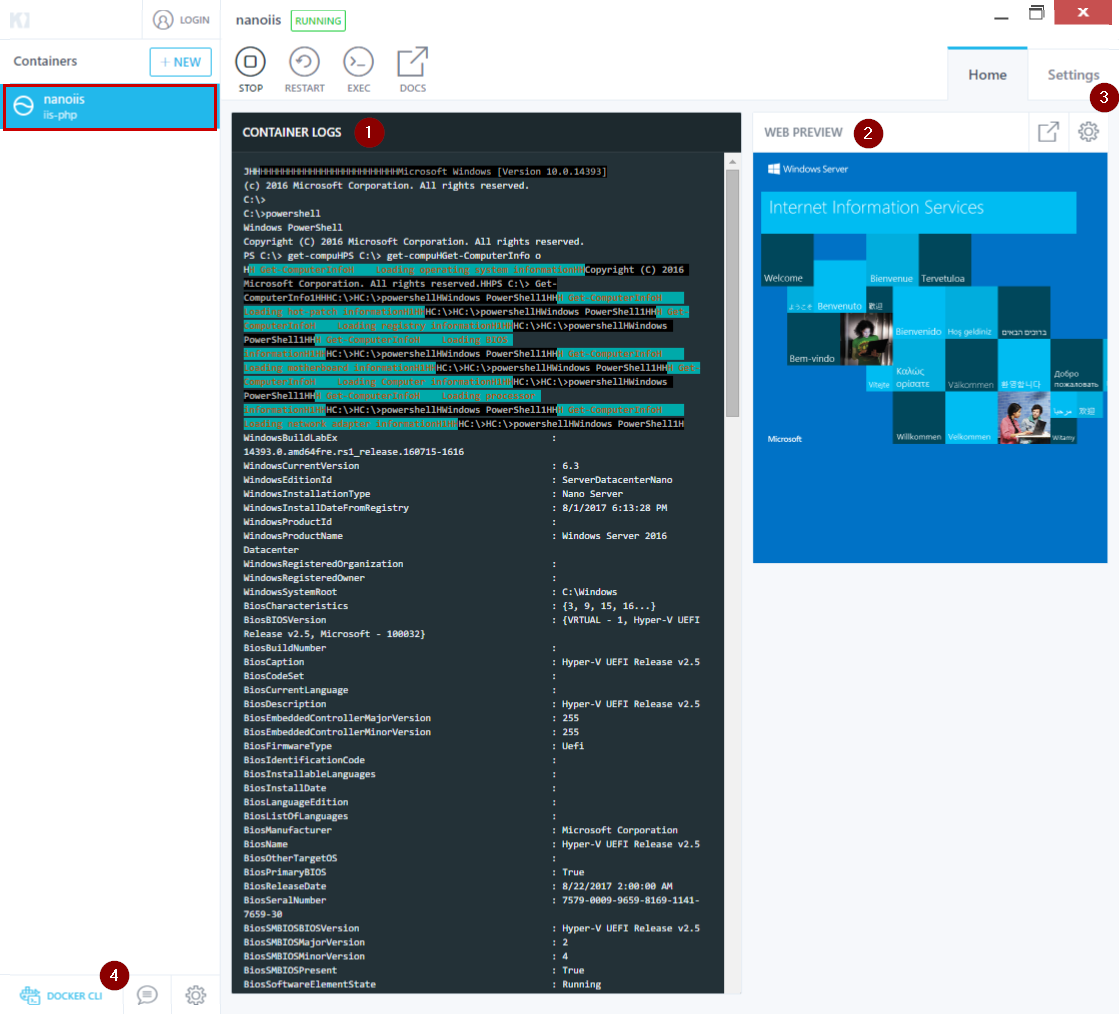This screenshot has width=1119, height=1014.
Task: Click the gear icon beside Web Preview
Action: pos(1087,132)
